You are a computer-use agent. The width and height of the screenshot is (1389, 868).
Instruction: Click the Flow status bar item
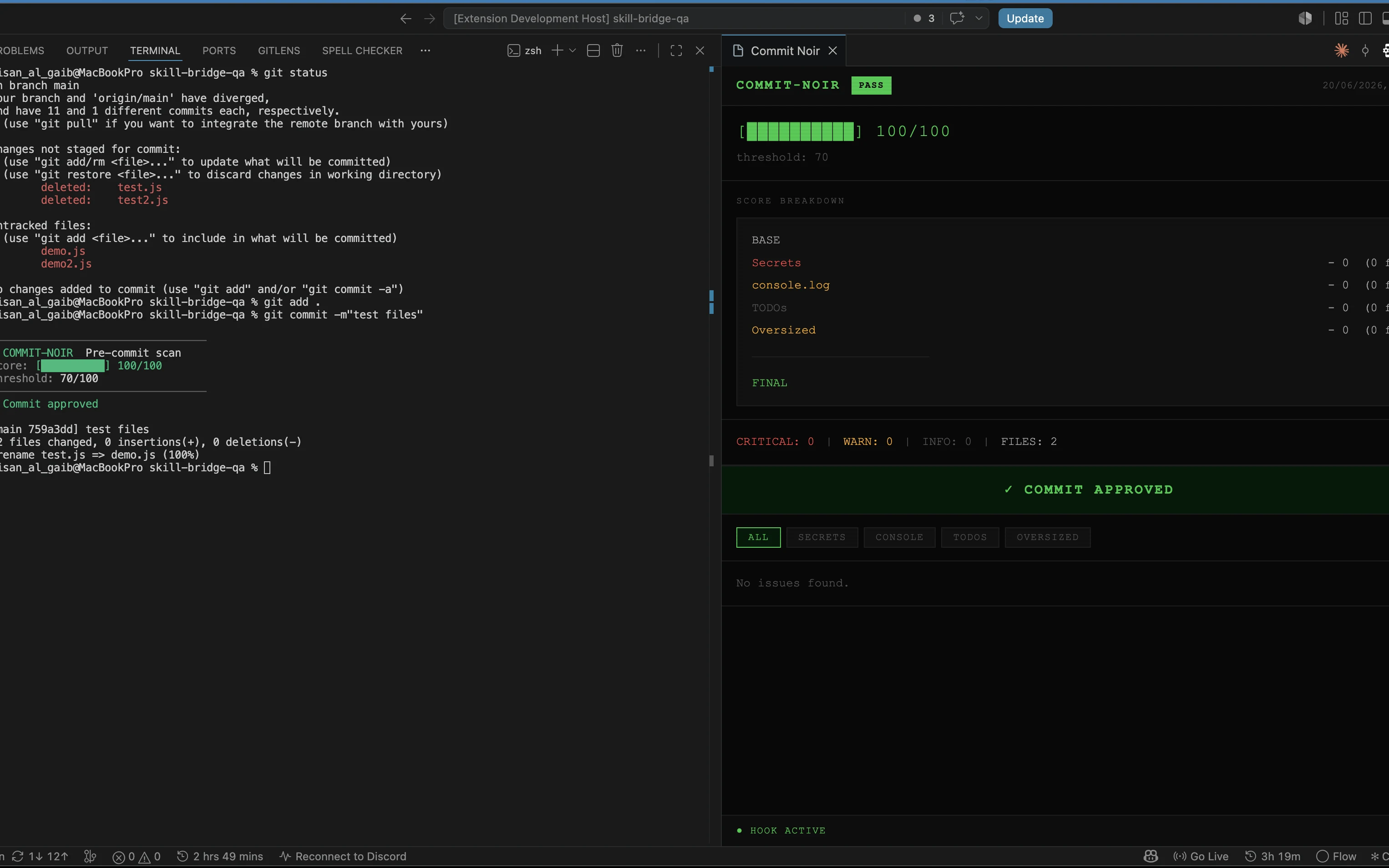tap(1336, 857)
